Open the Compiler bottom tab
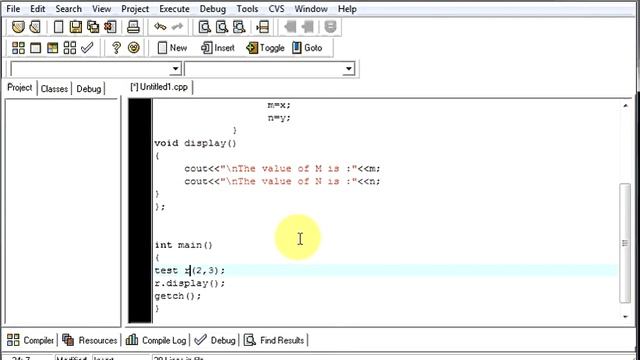The image size is (640, 360). pos(30,340)
